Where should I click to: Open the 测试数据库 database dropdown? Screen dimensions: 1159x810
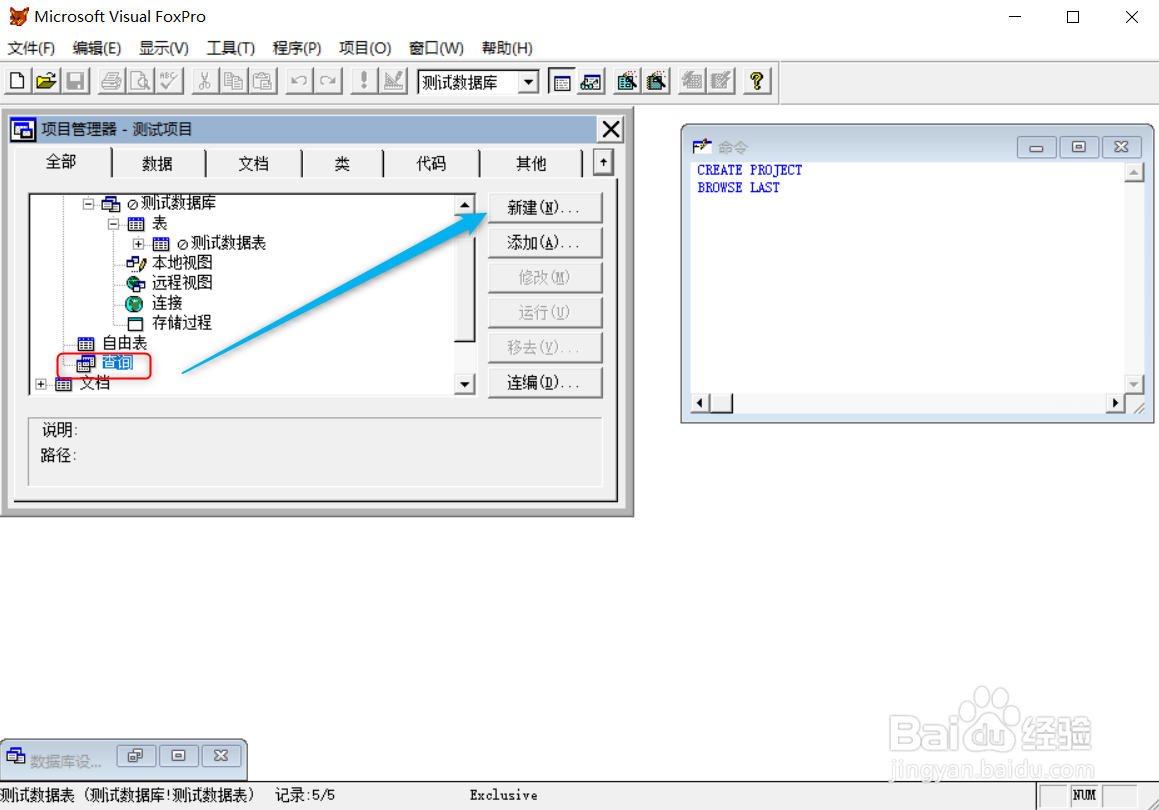click(528, 82)
